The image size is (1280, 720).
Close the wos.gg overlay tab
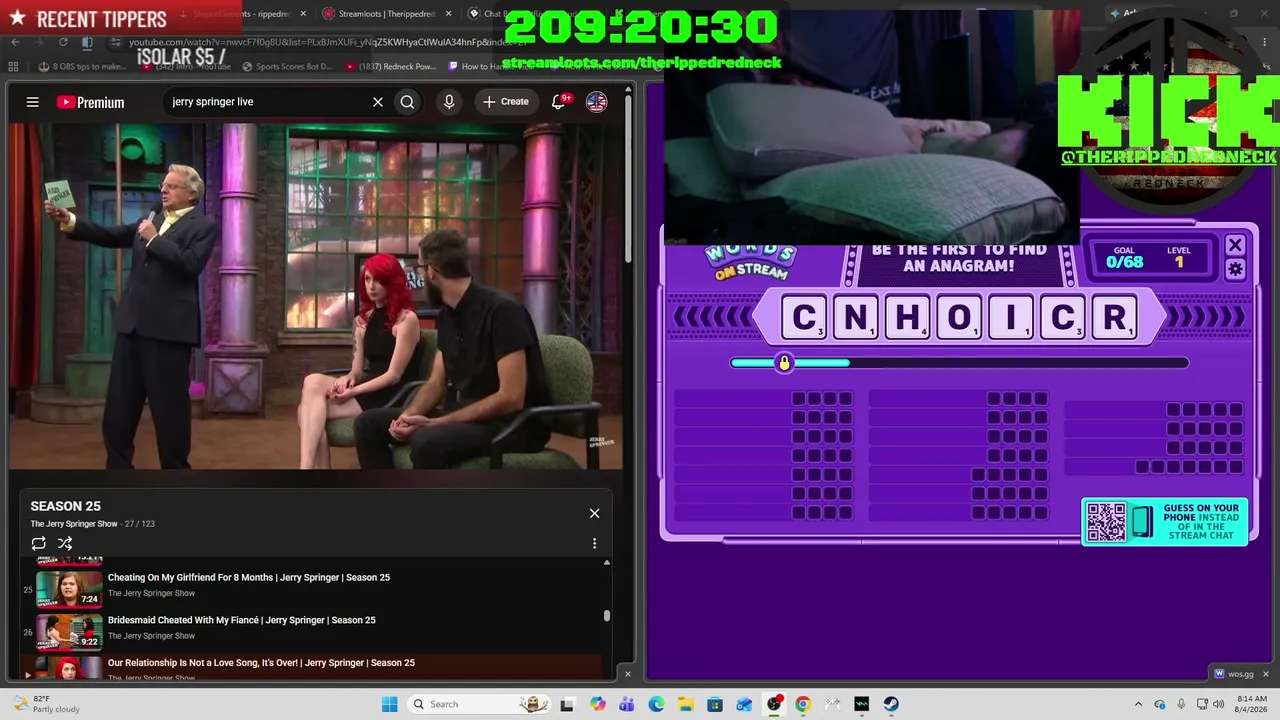click(1265, 674)
